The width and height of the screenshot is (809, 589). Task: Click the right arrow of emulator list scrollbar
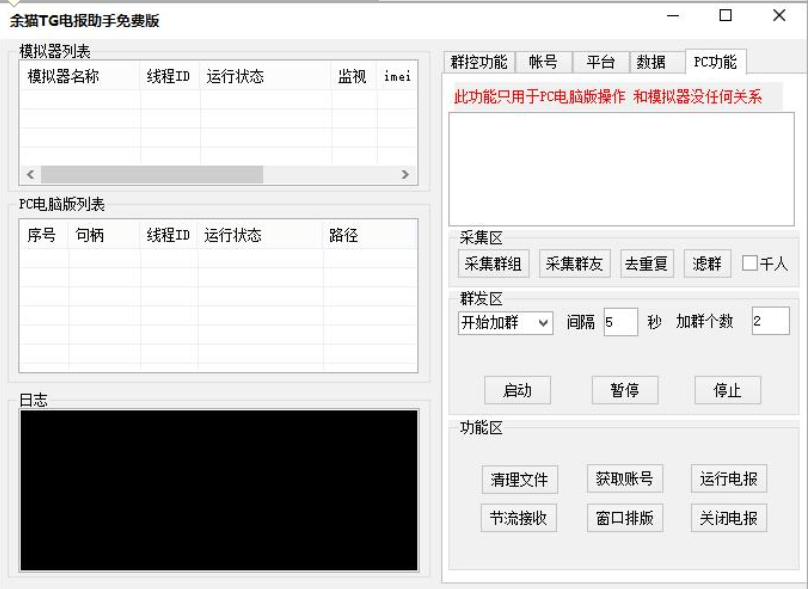405,174
